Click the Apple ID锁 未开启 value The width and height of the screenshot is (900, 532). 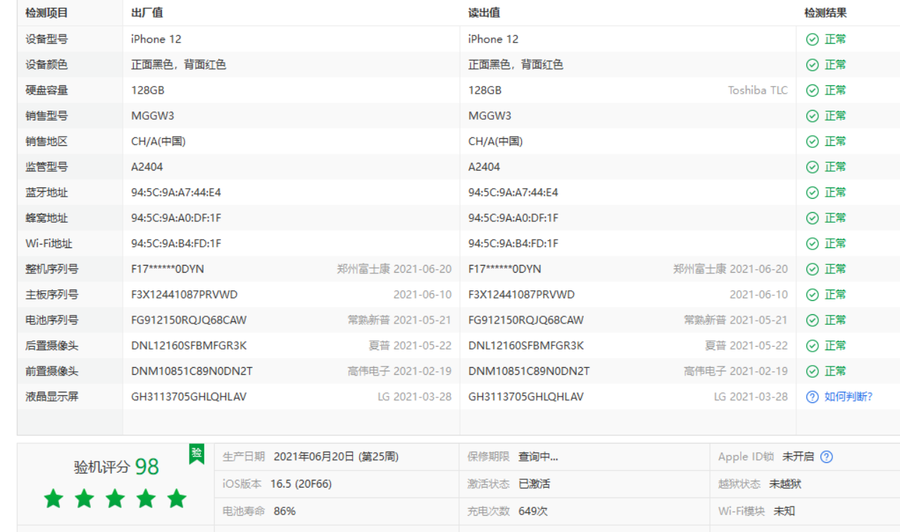[798, 457]
